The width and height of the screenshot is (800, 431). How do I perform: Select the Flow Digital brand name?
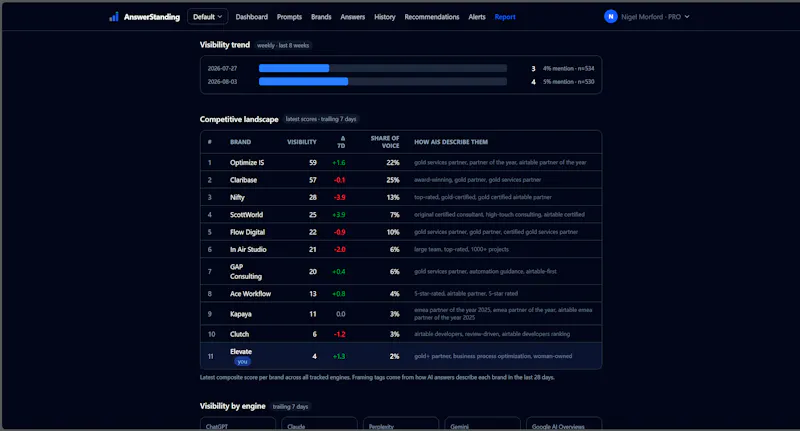(247, 232)
